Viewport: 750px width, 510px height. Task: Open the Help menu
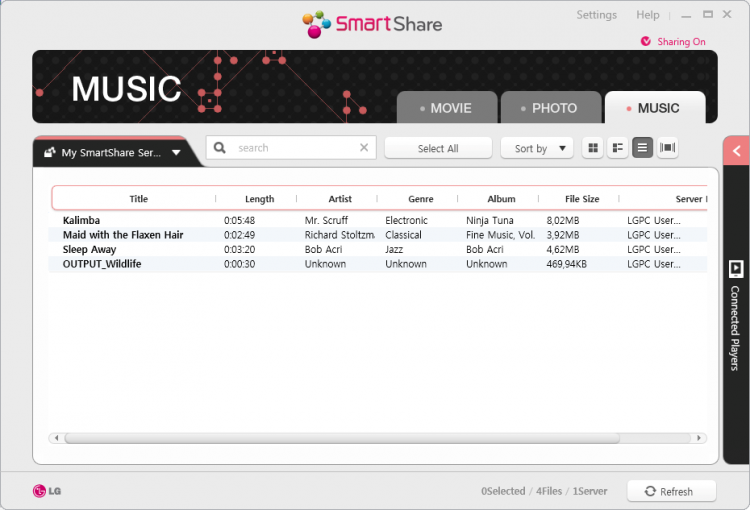pos(648,15)
